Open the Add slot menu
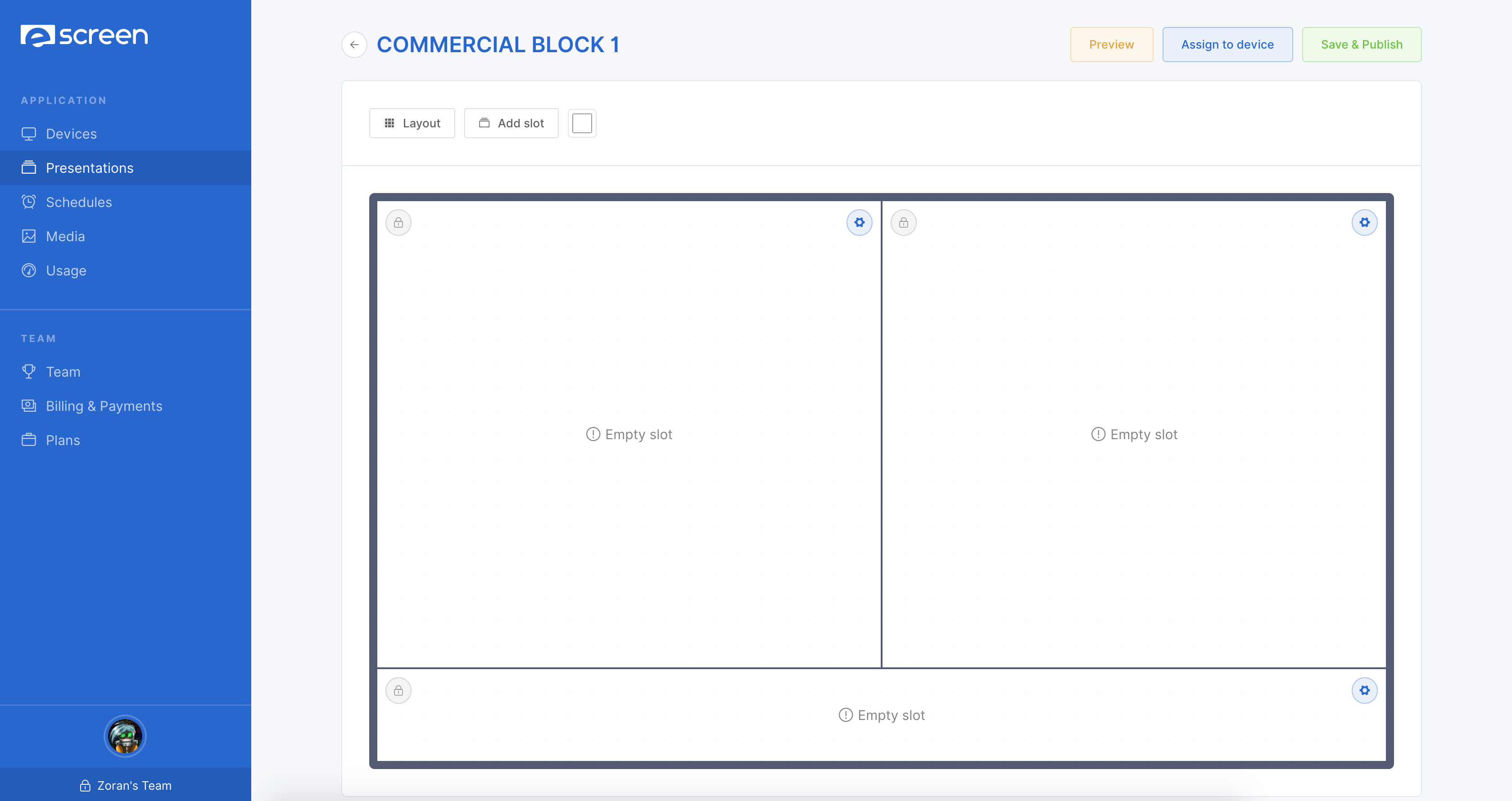Viewport: 1512px width, 801px height. [511, 123]
